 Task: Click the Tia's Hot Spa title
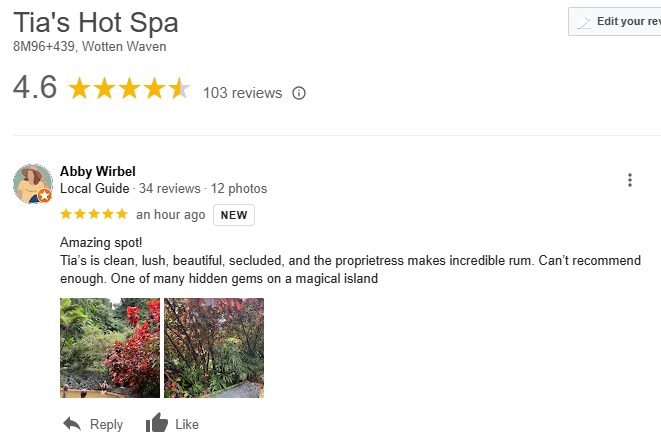click(96, 21)
